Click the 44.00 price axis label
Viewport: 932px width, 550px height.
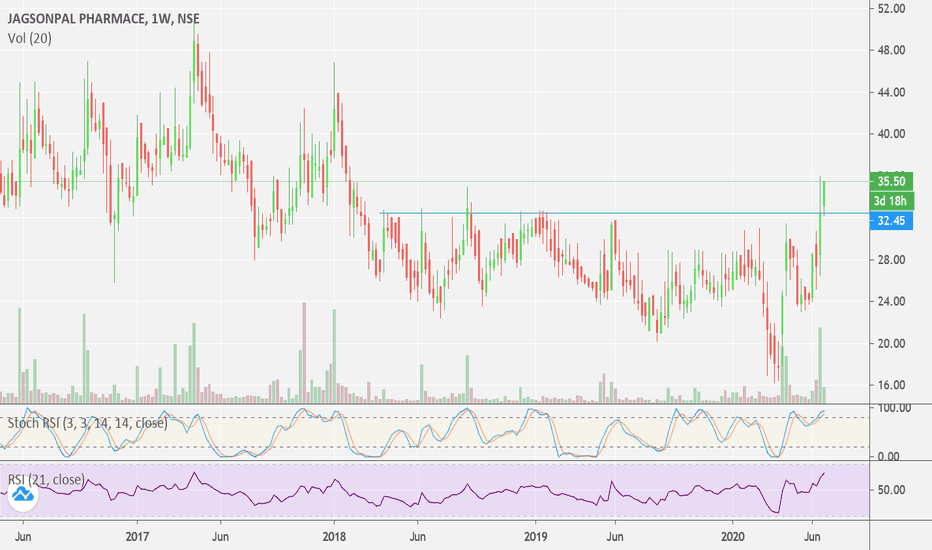tap(891, 92)
